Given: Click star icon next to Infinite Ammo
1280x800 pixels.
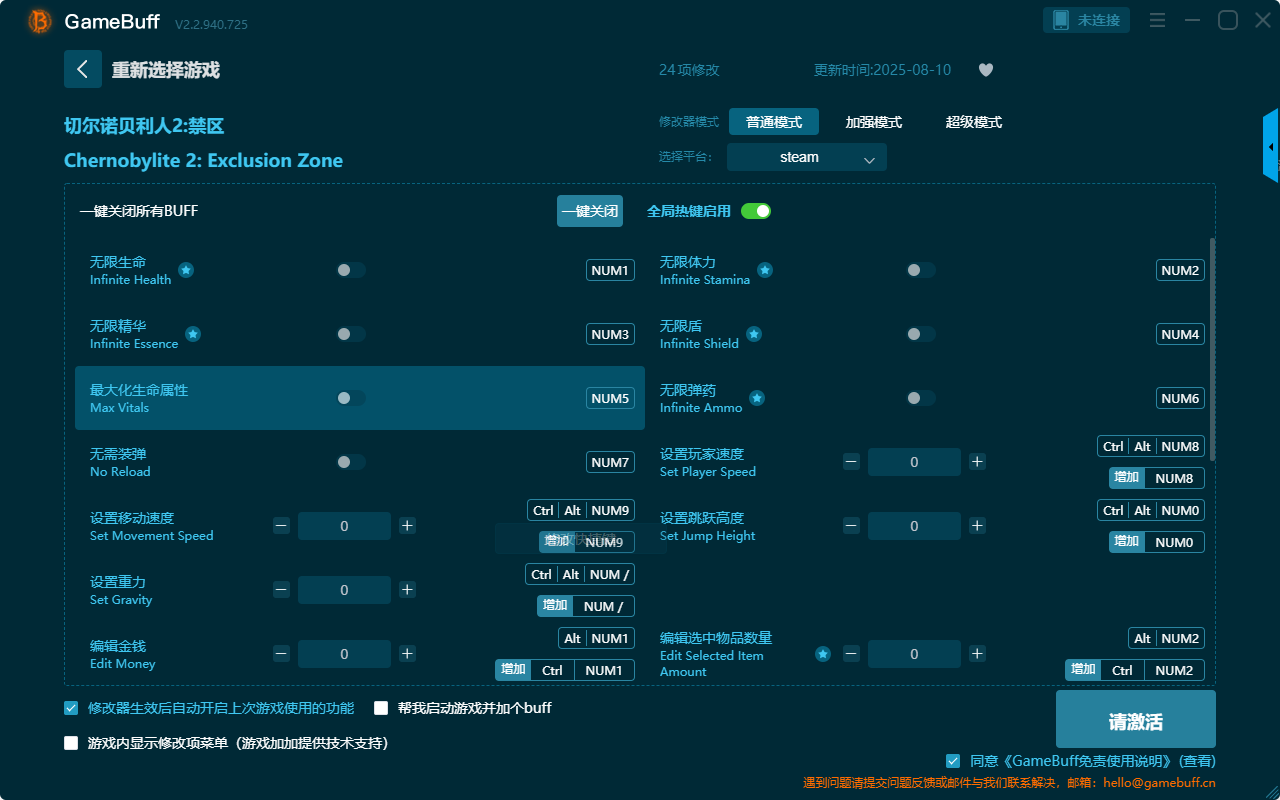Looking at the screenshot, I should point(757,398).
